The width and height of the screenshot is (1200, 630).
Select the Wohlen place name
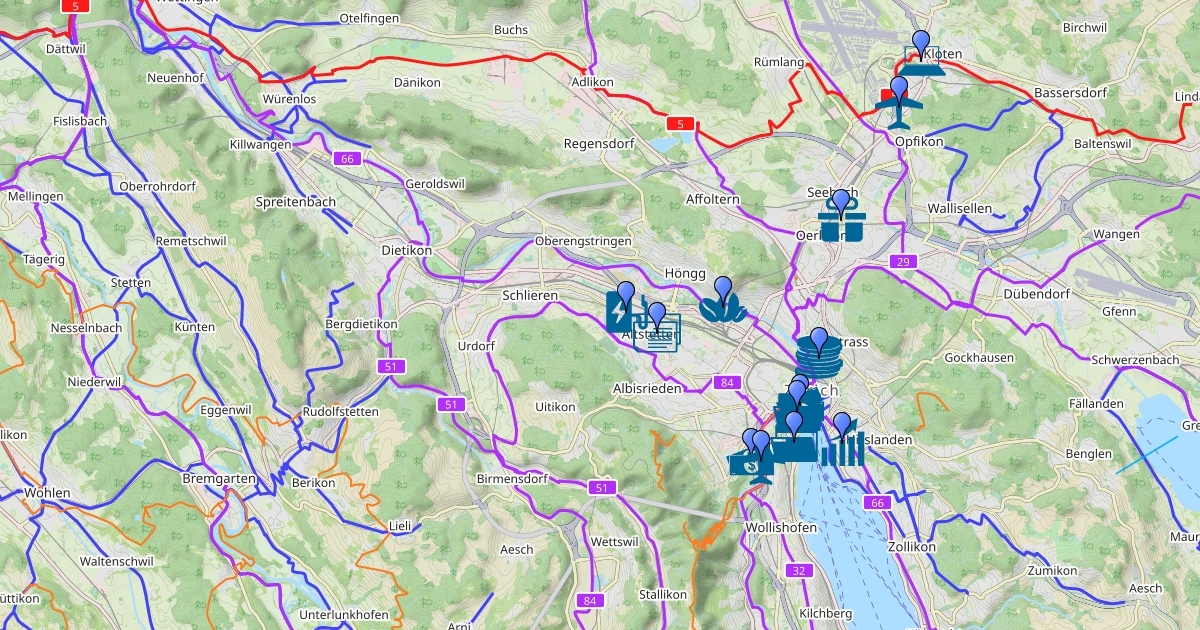(48, 493)
